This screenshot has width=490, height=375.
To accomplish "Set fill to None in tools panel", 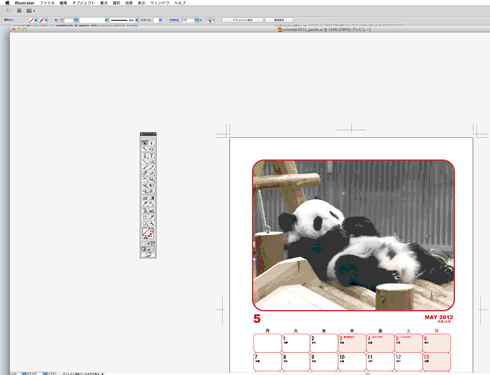I will [x=153, y=243].
